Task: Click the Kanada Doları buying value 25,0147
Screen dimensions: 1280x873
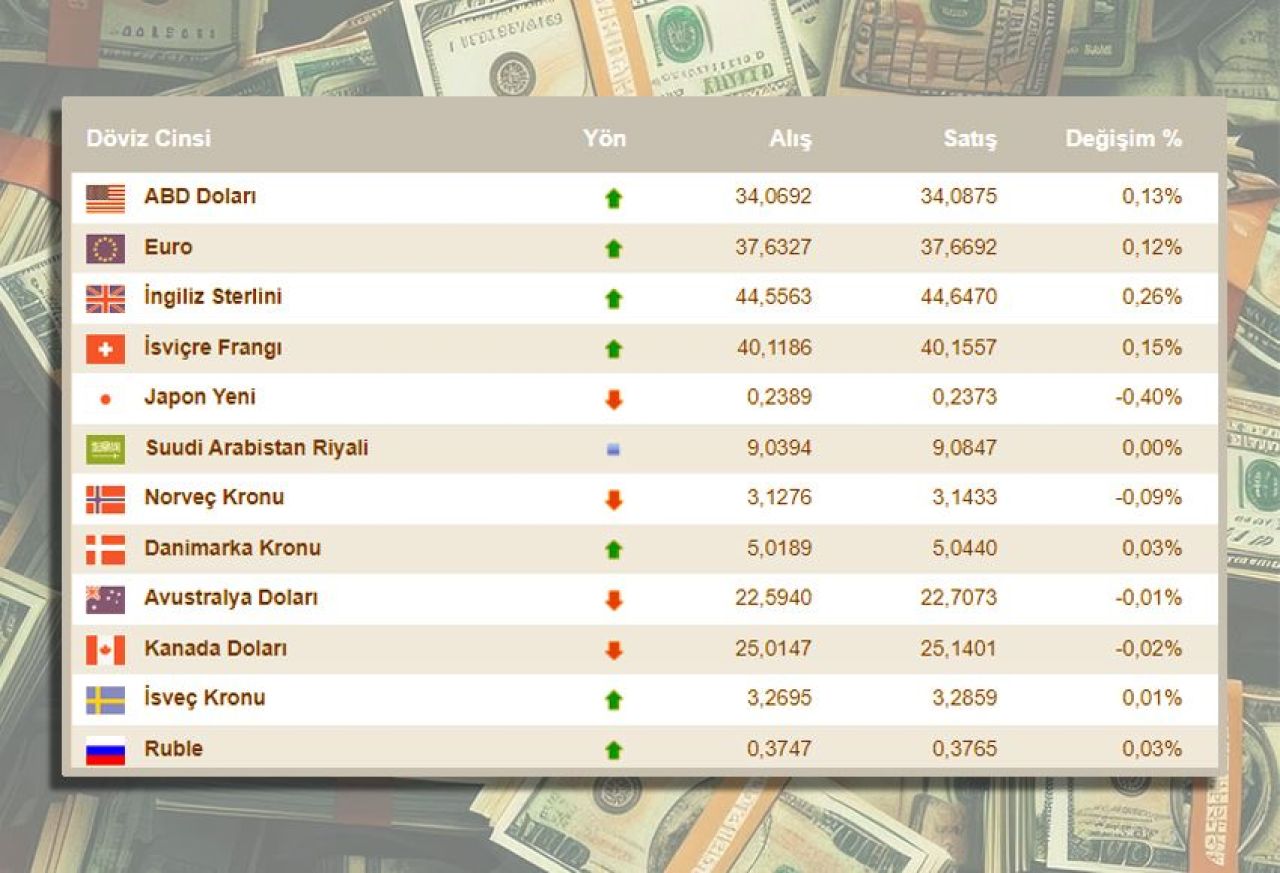Action: (773, 648)
